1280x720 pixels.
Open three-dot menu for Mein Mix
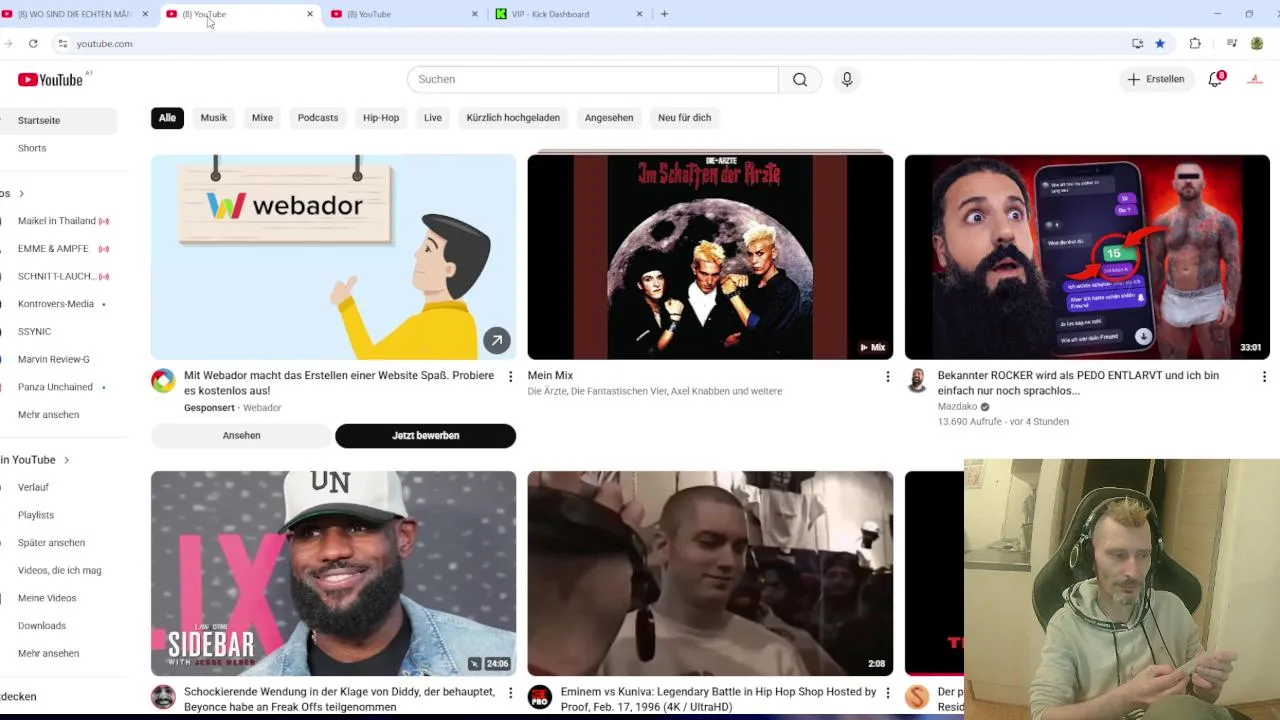887,377
